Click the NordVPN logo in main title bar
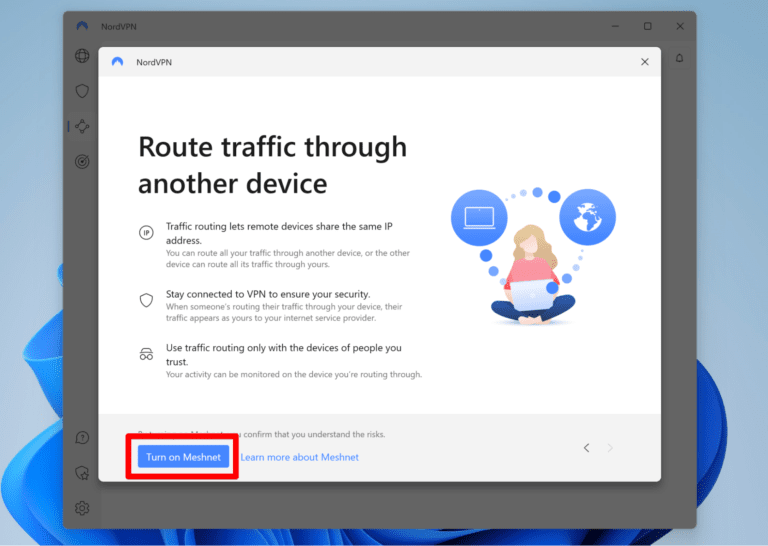768x546 pixels. pos(82,26)
